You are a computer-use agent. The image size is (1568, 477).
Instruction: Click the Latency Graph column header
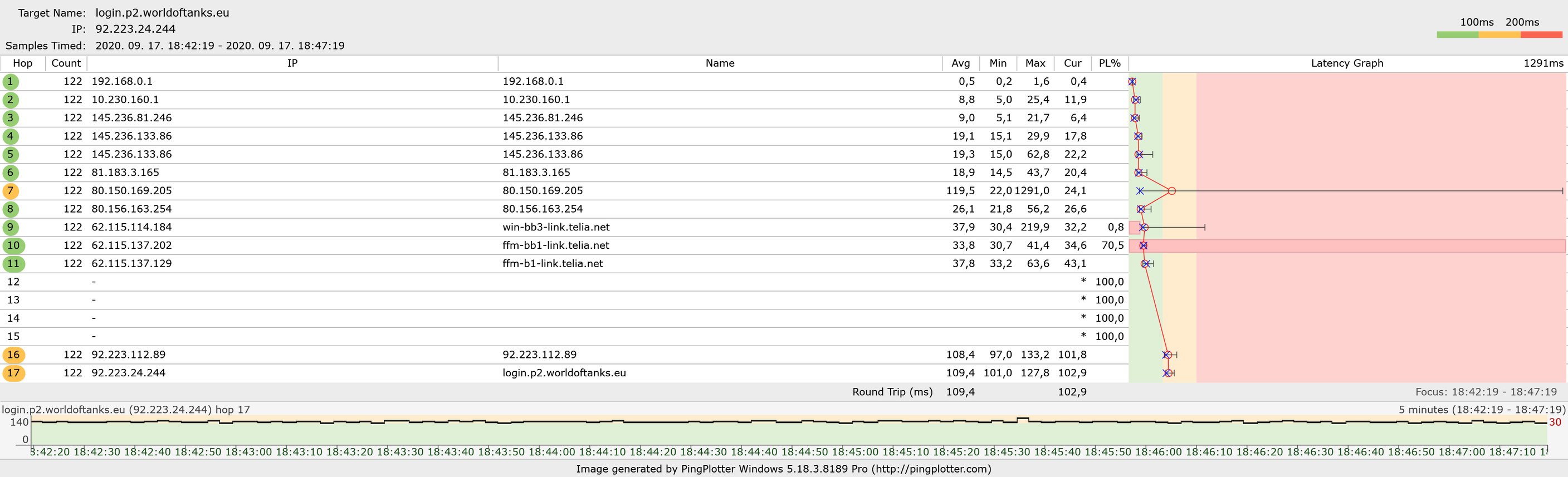pyautogui.click(x=1347, y=63)
